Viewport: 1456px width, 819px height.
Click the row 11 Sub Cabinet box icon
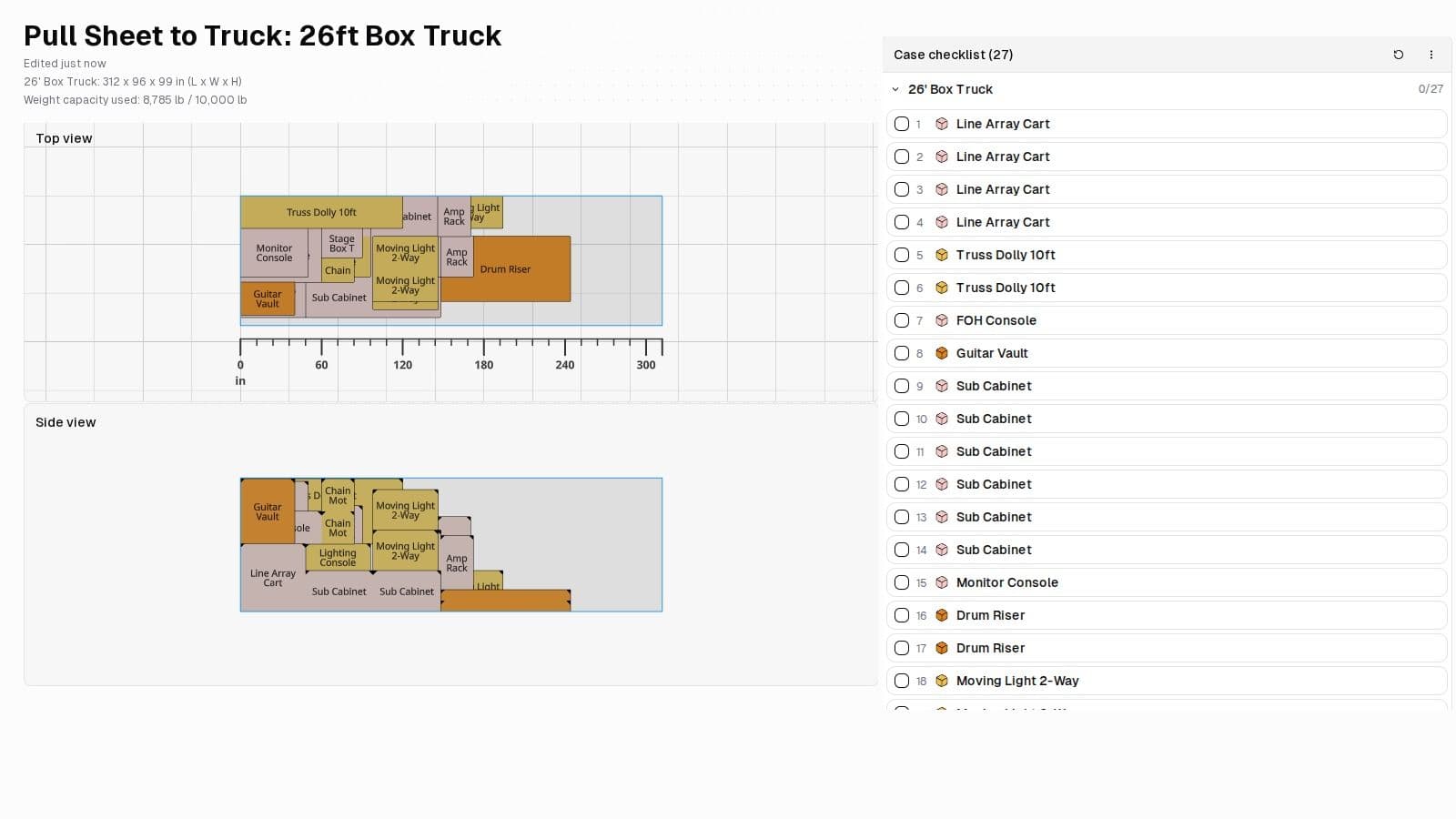point(942,451)
